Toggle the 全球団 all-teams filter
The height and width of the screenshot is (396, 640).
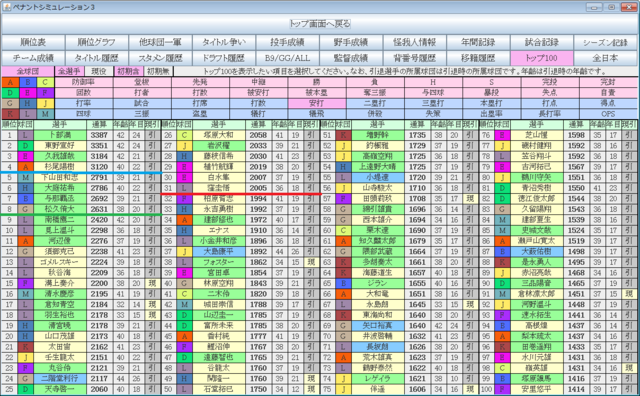pyautogui.click(x=28, y=71)
